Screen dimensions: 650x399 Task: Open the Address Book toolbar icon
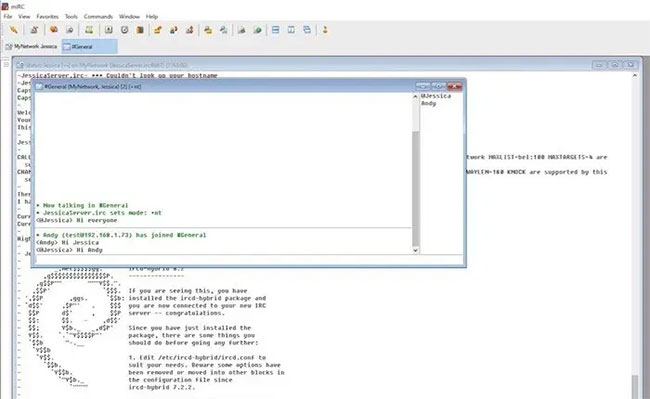(x=109, y=30)
